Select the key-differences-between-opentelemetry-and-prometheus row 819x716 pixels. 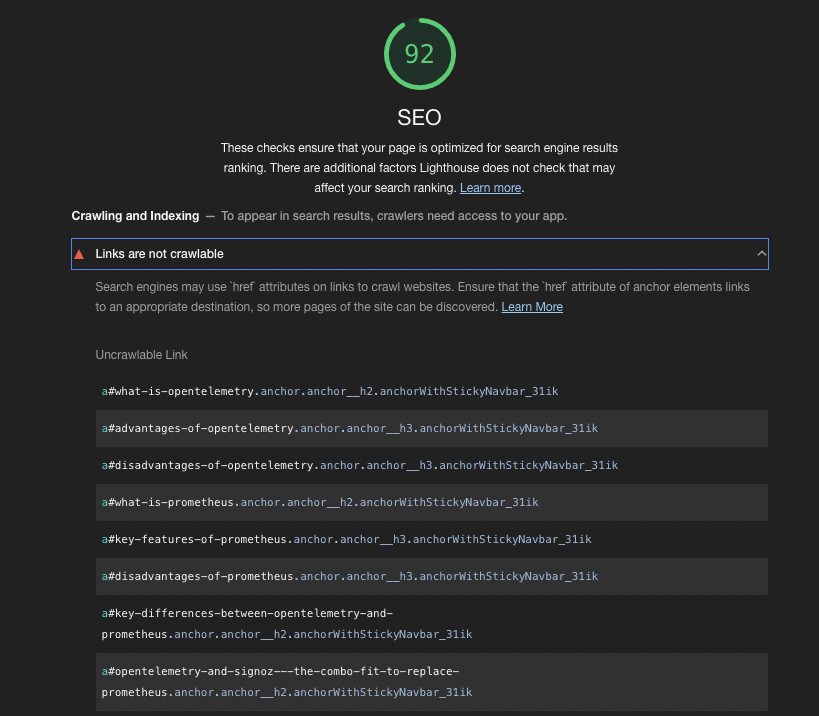point(287,623)
